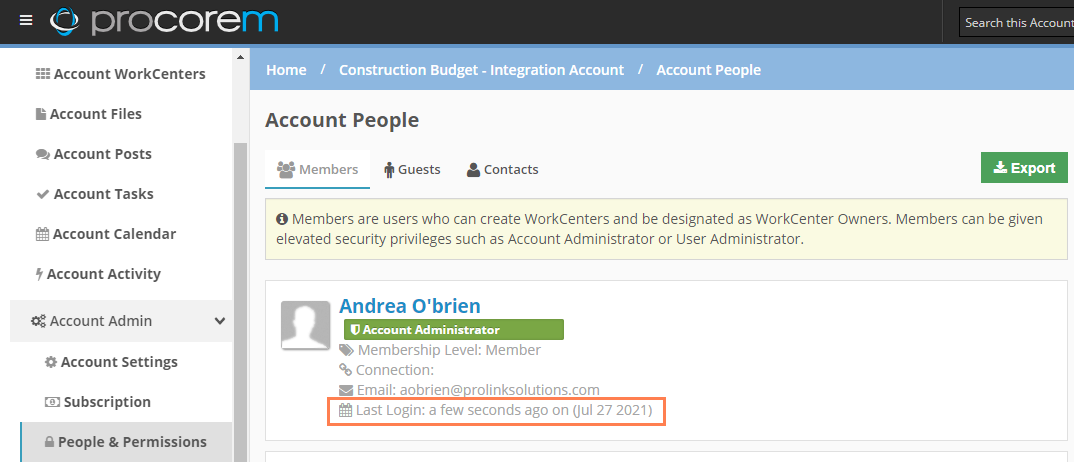Click the Account Admin section label

point(101,321)
